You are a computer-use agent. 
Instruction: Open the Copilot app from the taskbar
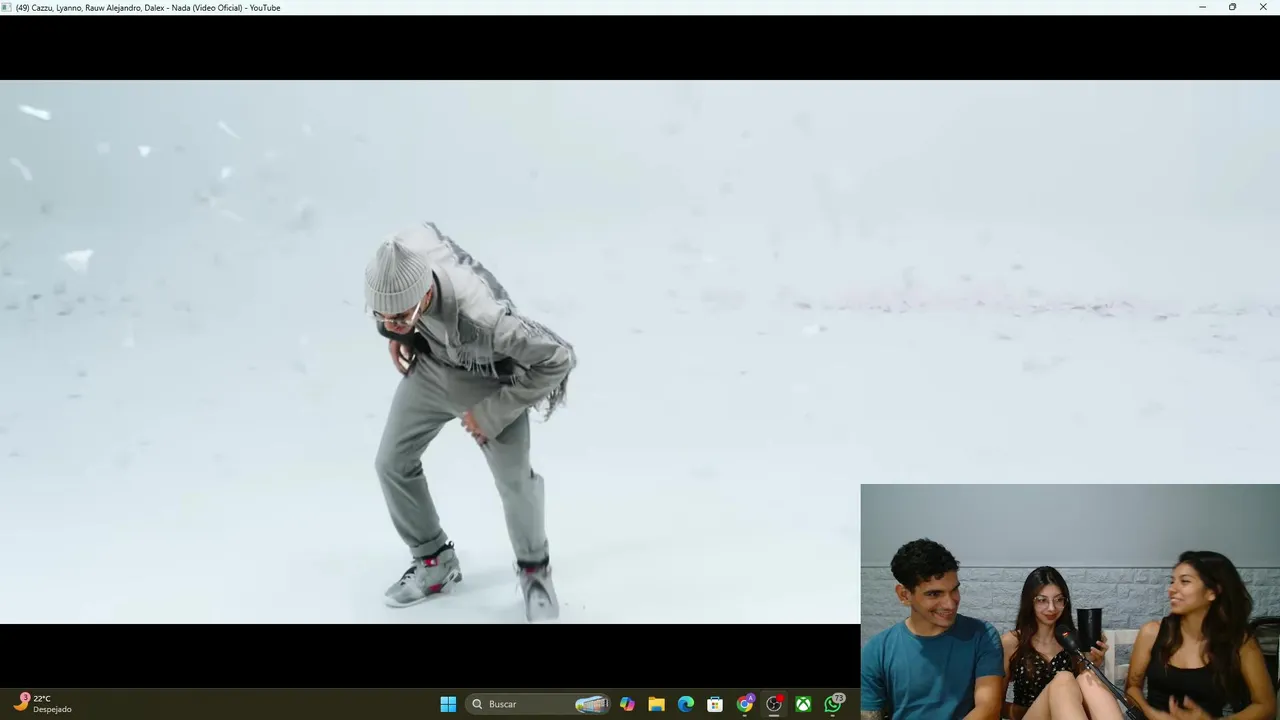(x=627, y=704)
